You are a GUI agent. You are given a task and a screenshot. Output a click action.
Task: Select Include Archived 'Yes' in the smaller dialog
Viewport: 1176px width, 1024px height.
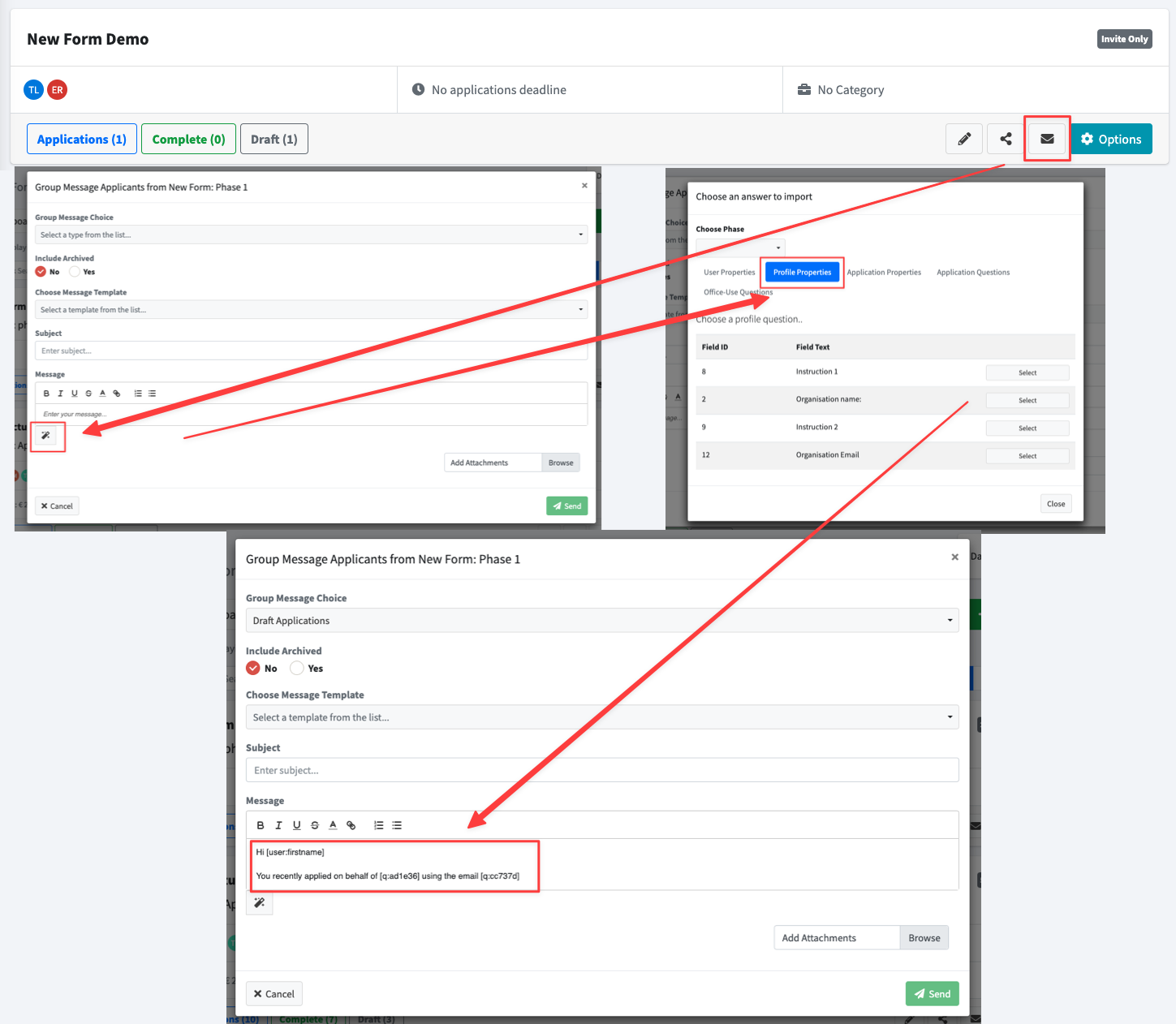click(x=75, y=271)
